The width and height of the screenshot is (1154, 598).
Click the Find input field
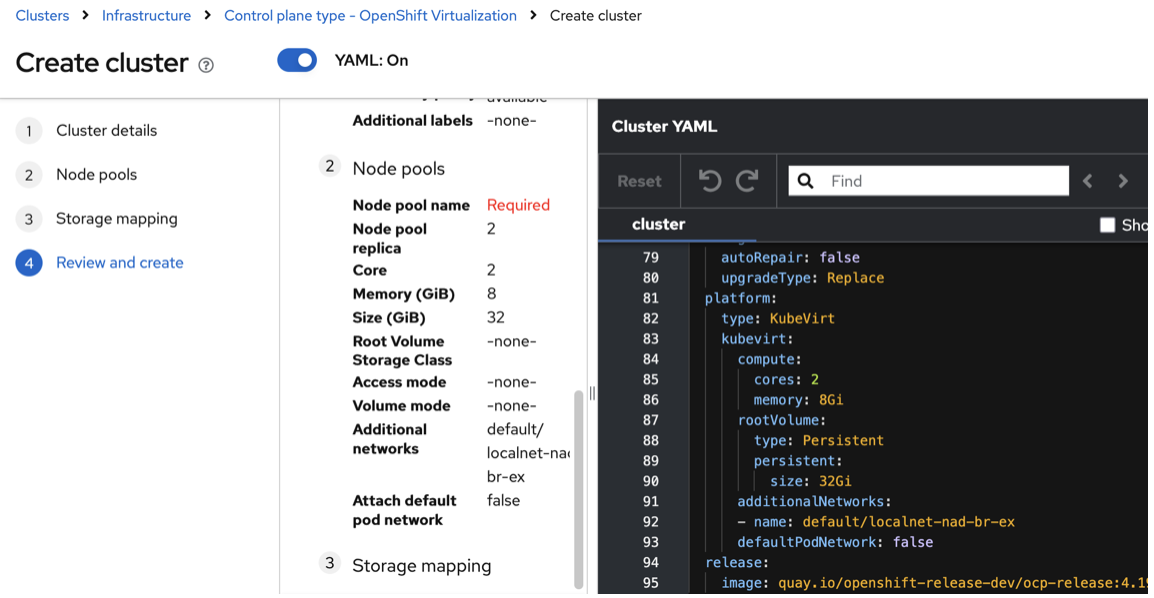(945, 181)
